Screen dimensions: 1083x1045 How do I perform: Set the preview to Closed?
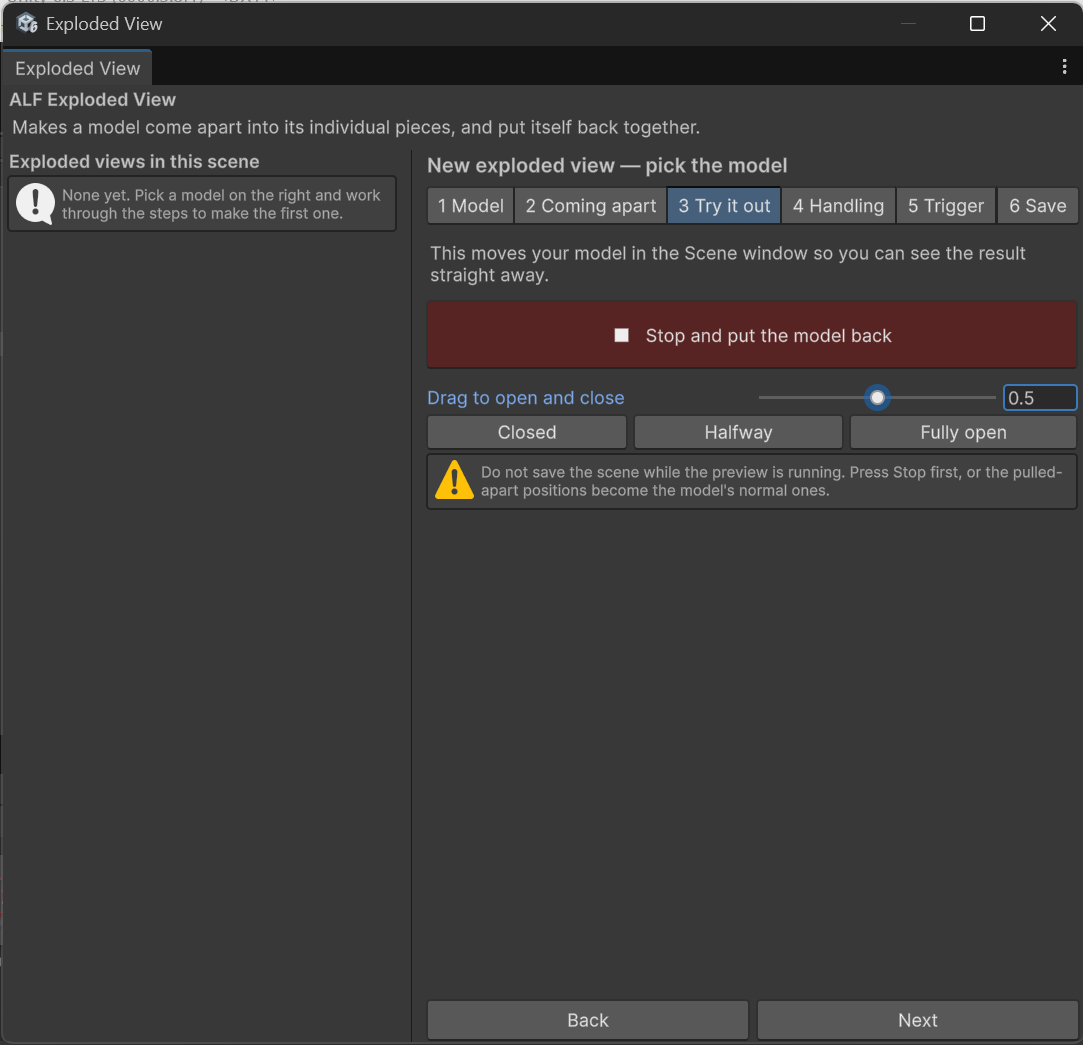click(x=526, y=432)
